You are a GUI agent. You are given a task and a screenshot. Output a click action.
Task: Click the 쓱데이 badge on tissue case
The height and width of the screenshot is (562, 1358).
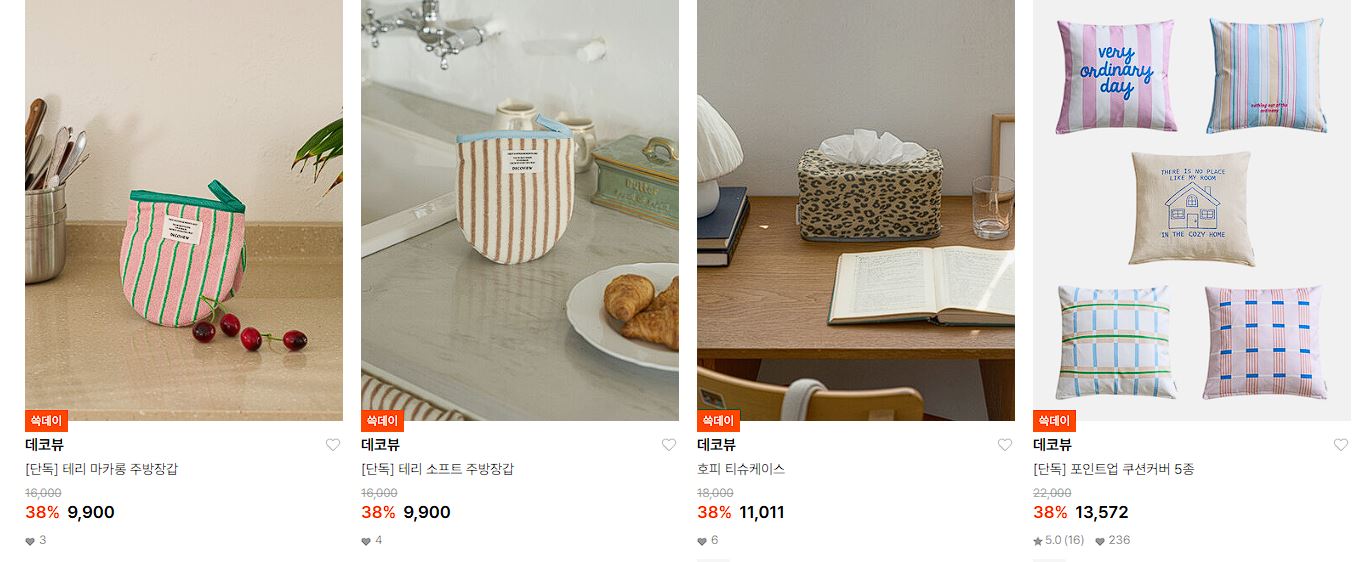718,421
